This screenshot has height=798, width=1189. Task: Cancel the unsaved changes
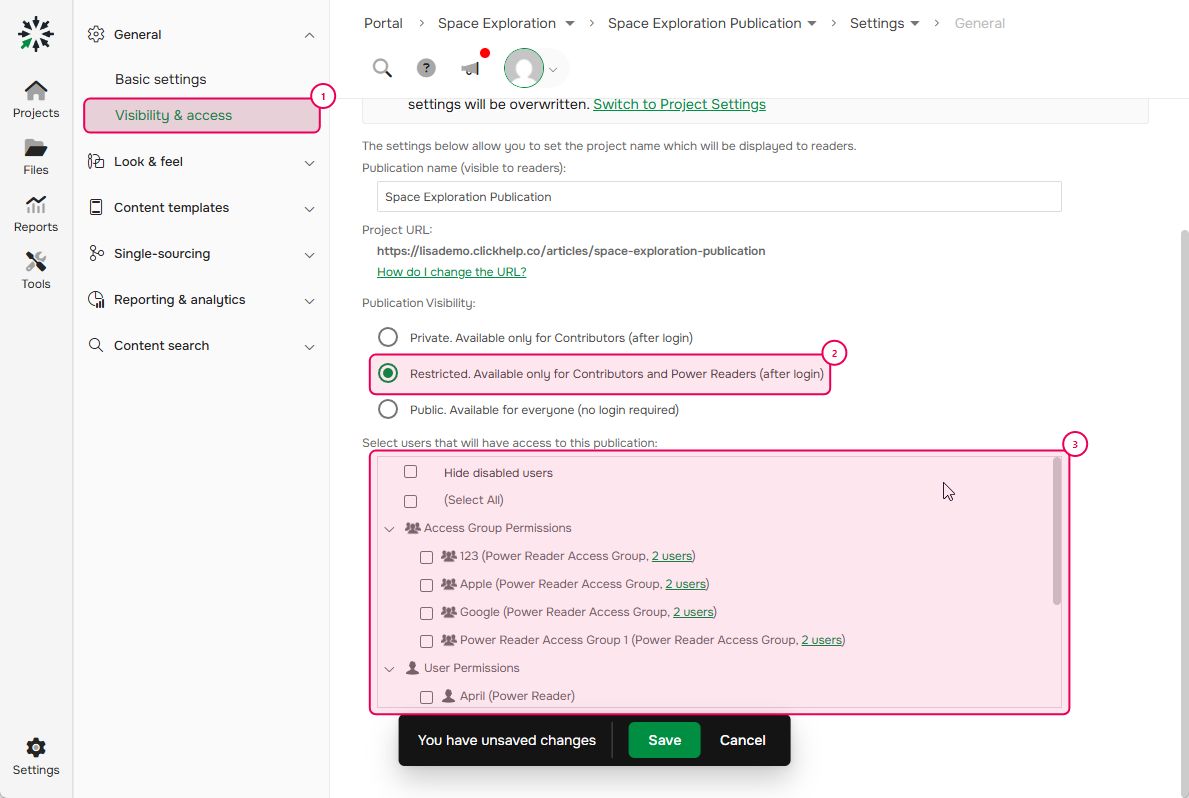(x=742, y=740)
